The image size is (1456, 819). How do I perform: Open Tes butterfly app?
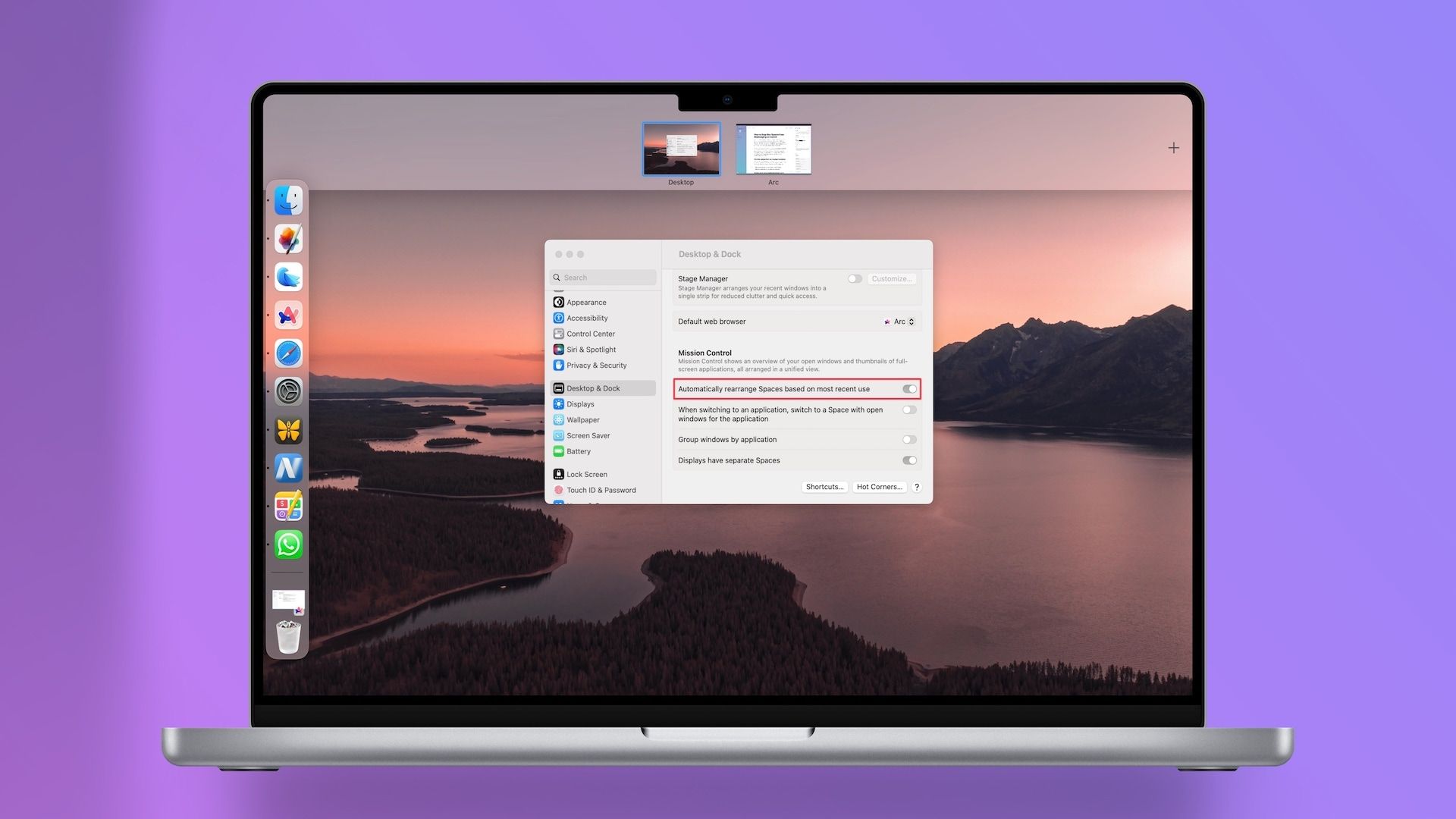tap(288, 429)
